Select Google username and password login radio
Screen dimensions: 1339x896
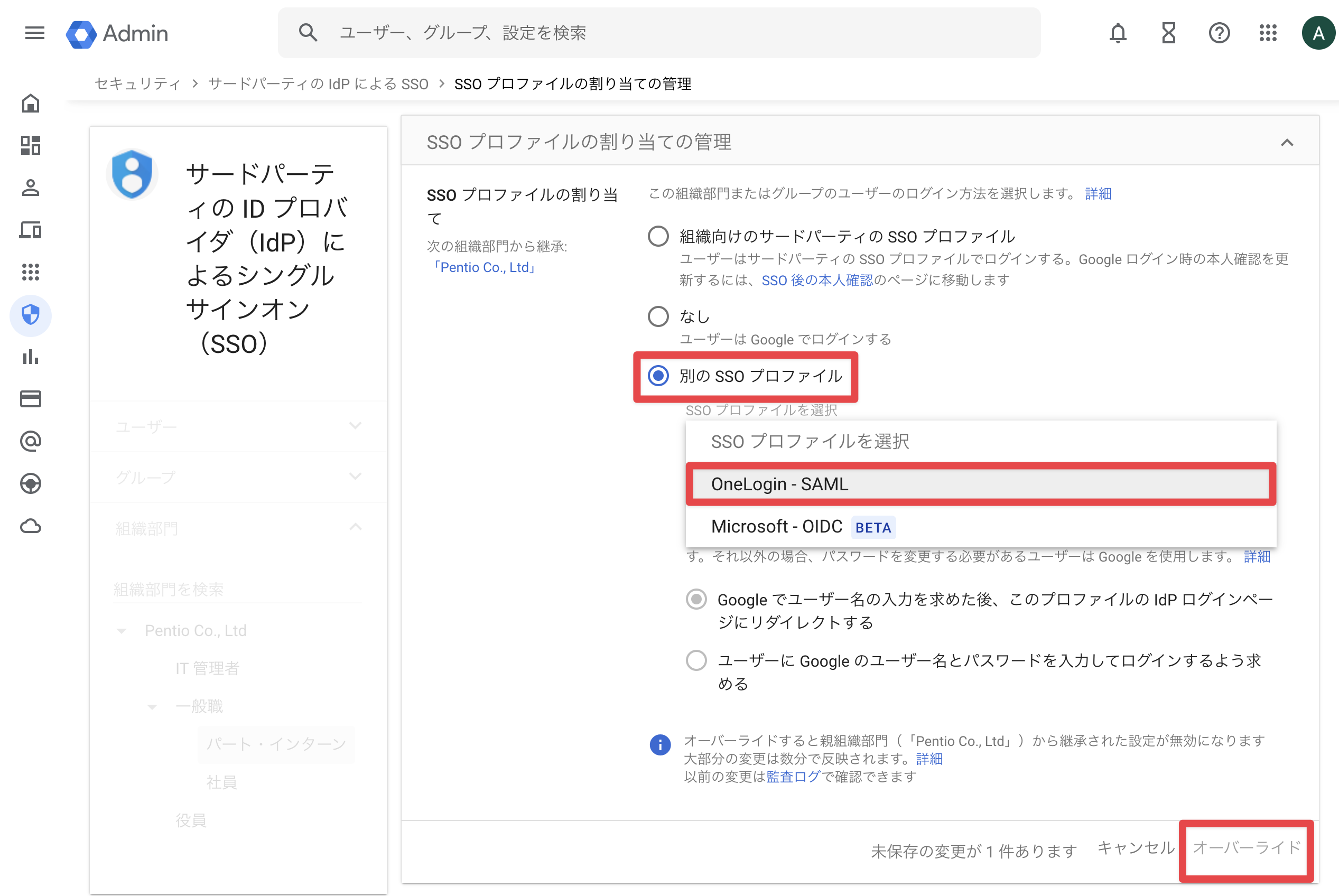(x=696, y=660)
